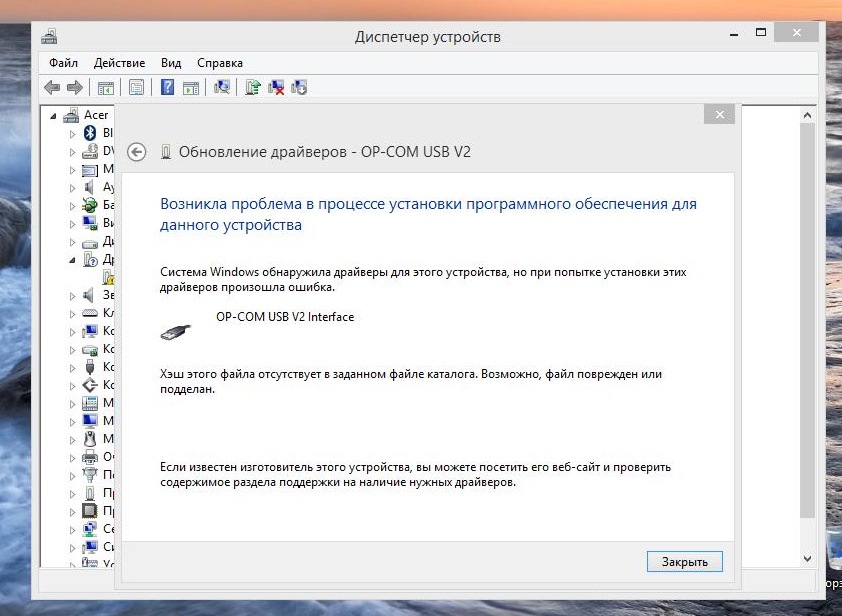The height and width of the screenshot is (616, 842).
Task: Select the modem/phone icon in the device tree
Action: tap(90, 403)
